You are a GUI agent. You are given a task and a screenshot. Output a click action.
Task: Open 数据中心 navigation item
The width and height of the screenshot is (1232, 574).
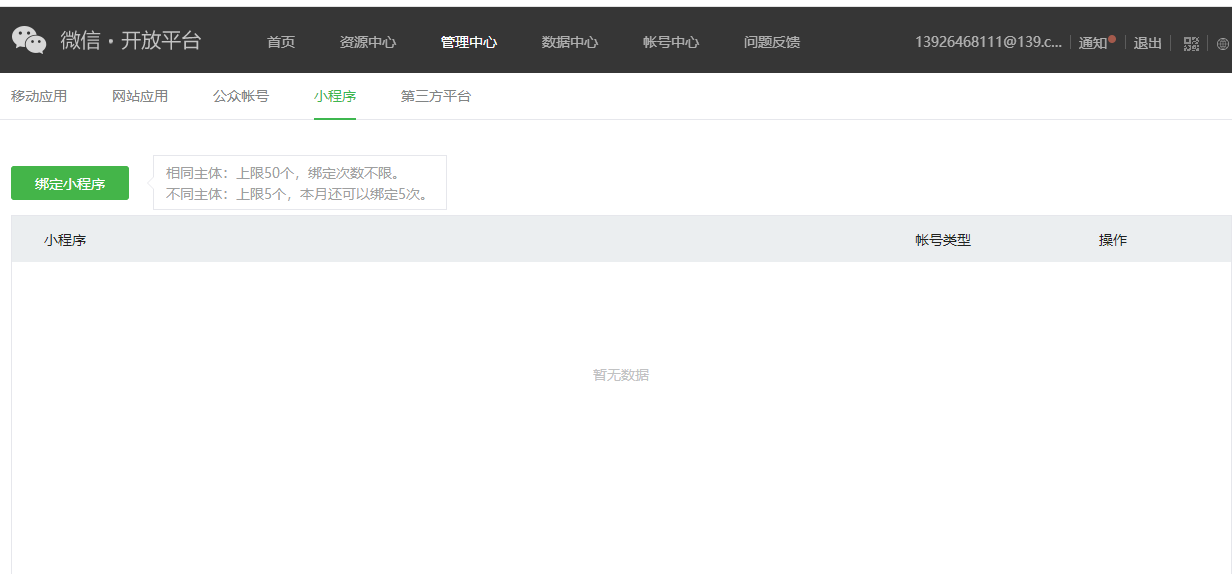pyautogui.click(x=570, y=42)
